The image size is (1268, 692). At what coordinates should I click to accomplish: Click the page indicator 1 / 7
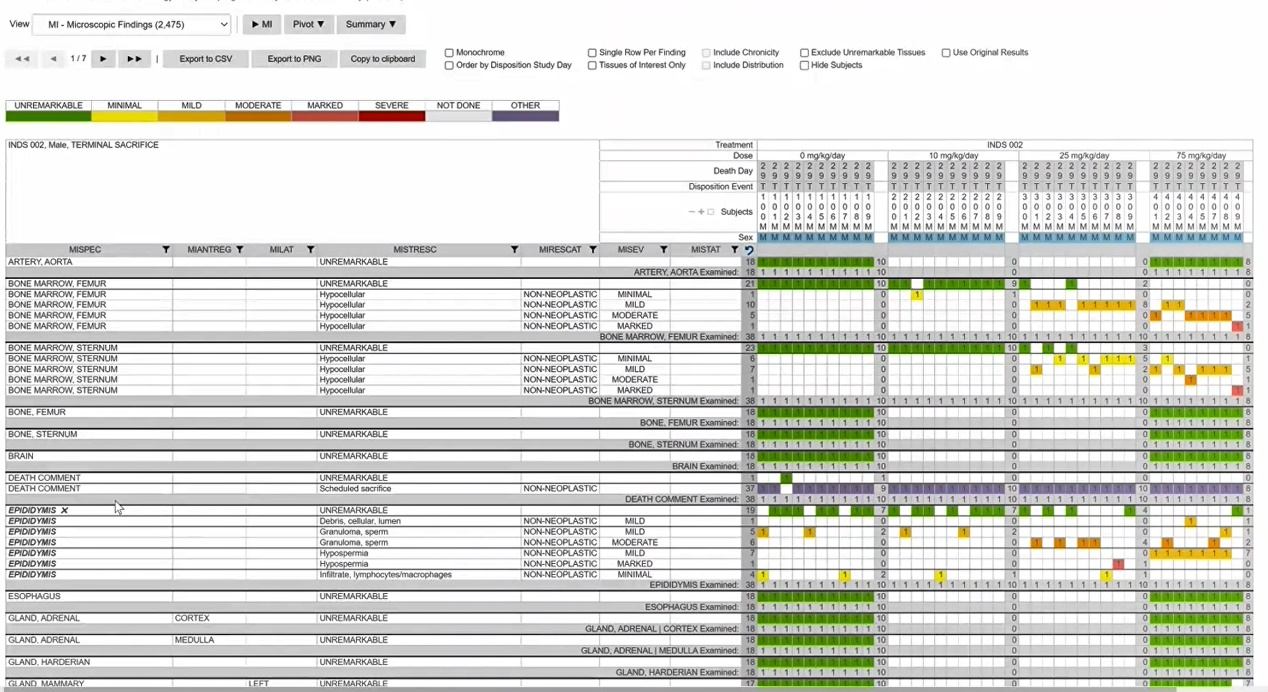(x=78, y=59)
